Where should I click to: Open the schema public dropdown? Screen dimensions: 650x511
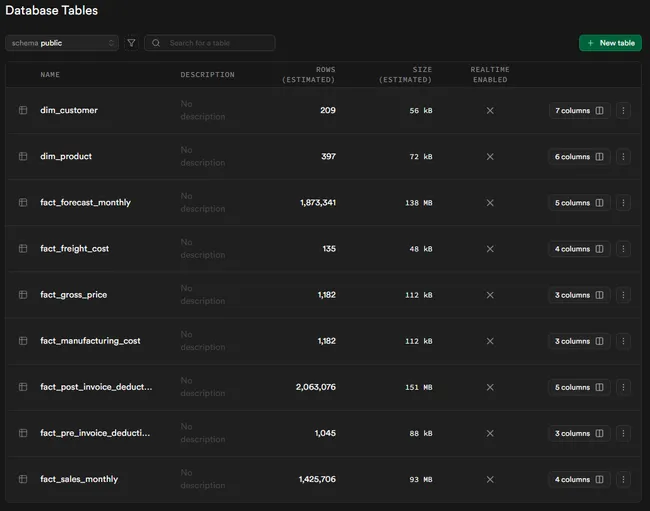click(x=62, y=43)
